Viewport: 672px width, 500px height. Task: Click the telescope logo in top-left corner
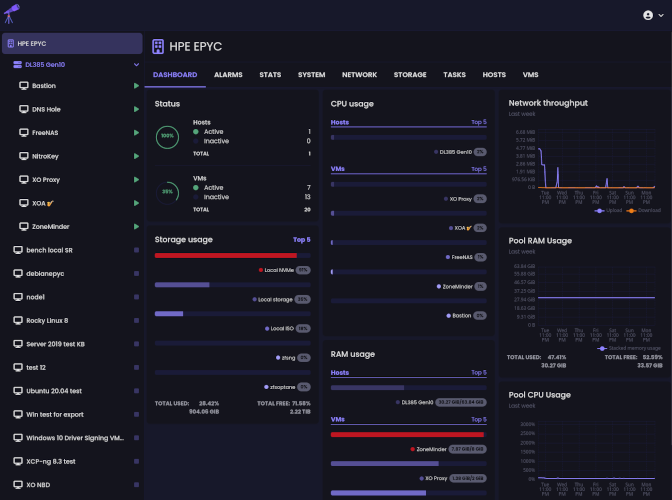[13, 14]
